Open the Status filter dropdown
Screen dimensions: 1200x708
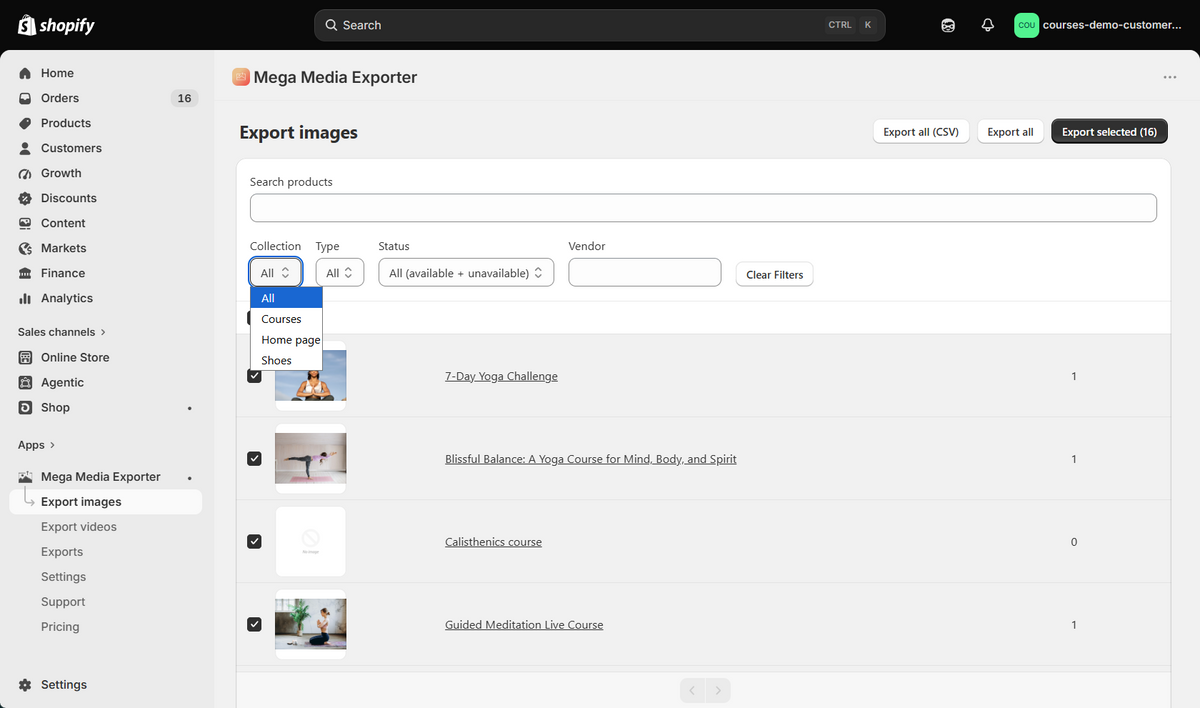coord(466,272)
